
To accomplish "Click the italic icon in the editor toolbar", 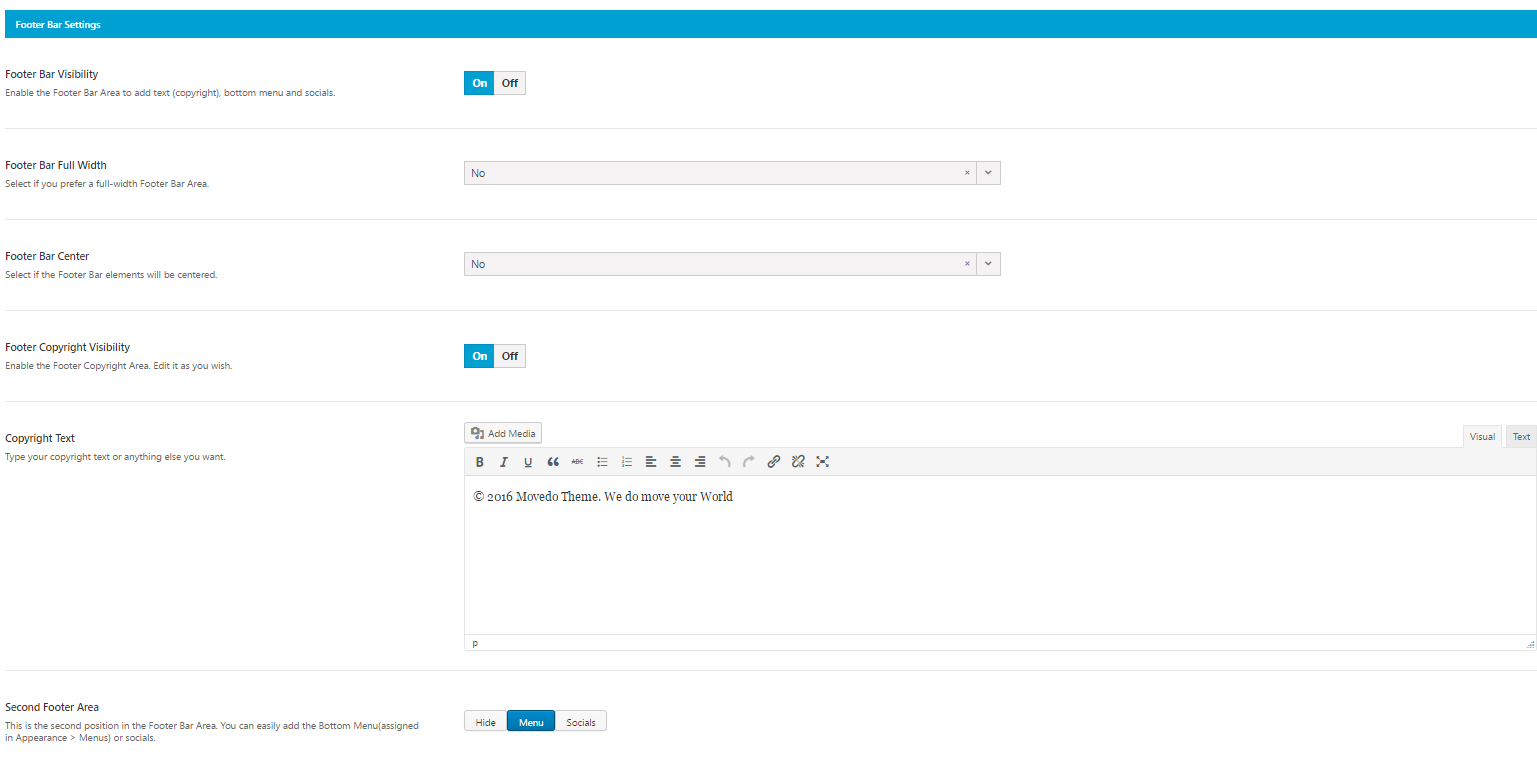I will [504, 462].
